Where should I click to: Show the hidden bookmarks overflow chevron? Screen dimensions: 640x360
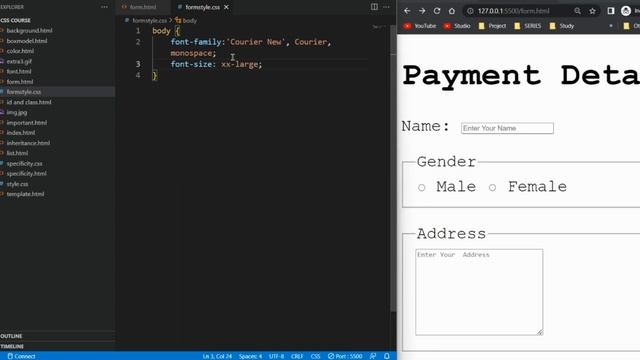(x=611, y=26)
